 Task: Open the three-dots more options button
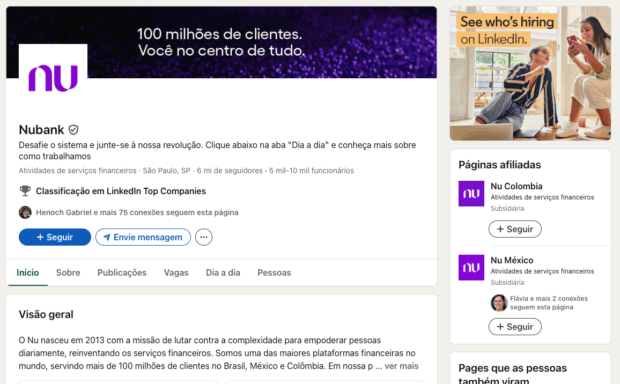pos(204,237)
